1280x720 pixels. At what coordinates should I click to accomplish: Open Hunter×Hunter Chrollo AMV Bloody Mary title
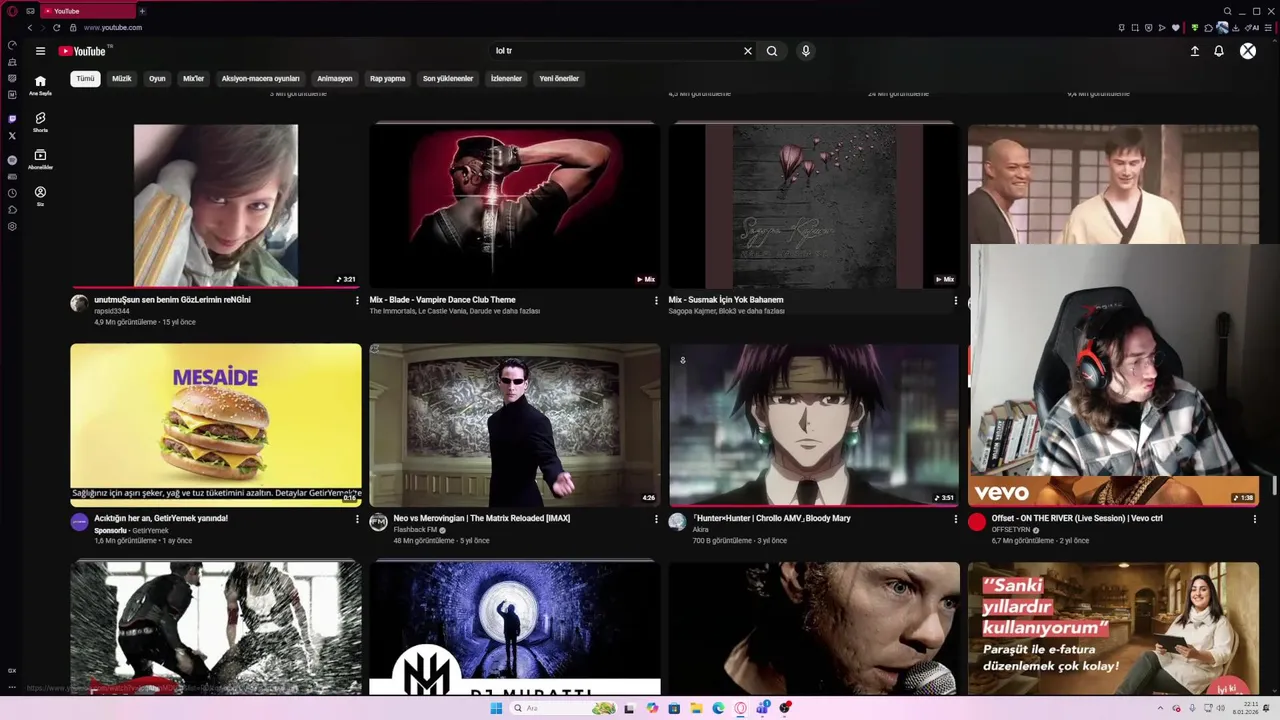[x=772, y=518]
